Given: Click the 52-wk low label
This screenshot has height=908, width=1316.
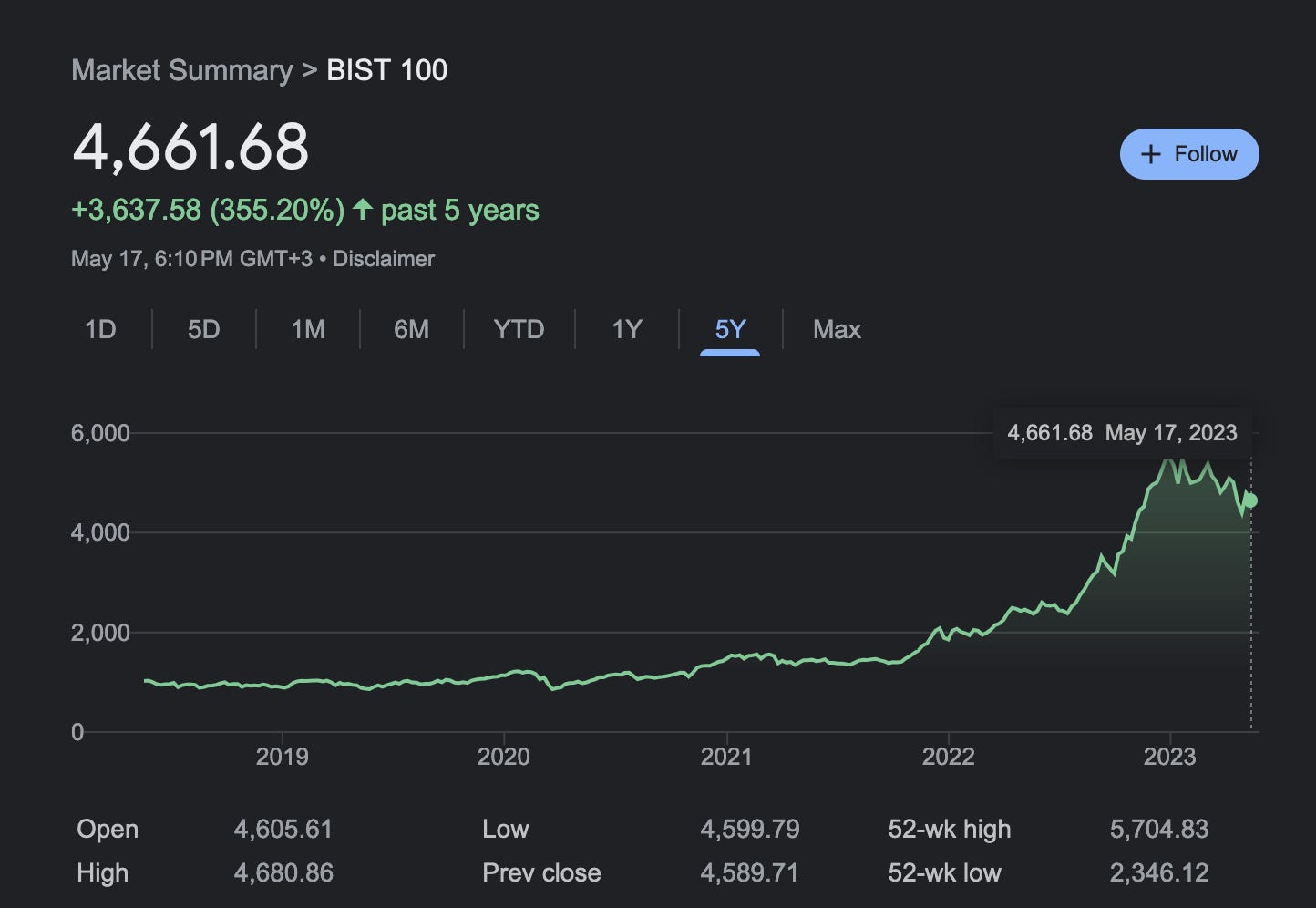Looking at the screenshot, I should [945, 872].
